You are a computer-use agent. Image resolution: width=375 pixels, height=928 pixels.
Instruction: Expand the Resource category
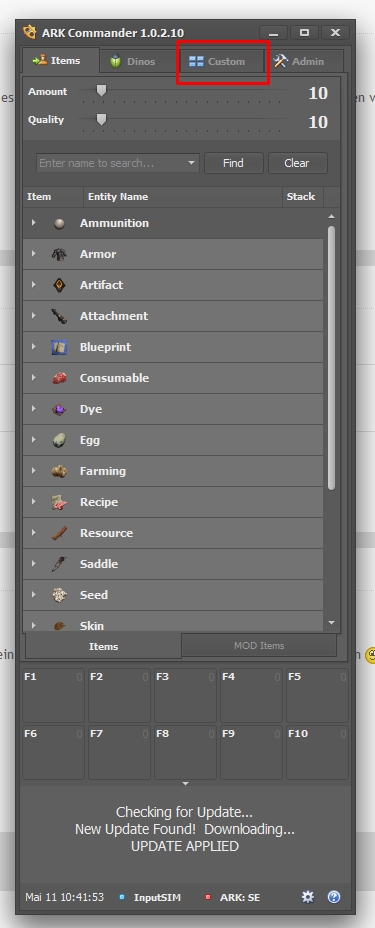point(34,533)
